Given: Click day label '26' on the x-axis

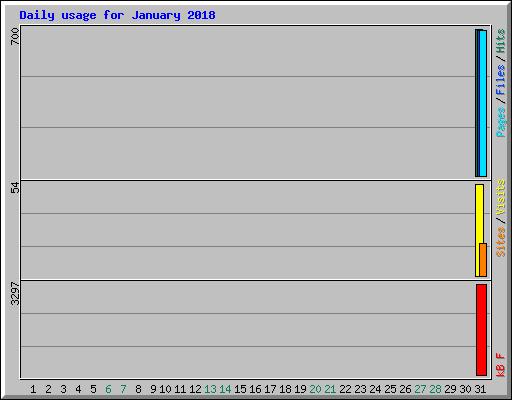Looking at the screenshot, I should click(405, 389).
